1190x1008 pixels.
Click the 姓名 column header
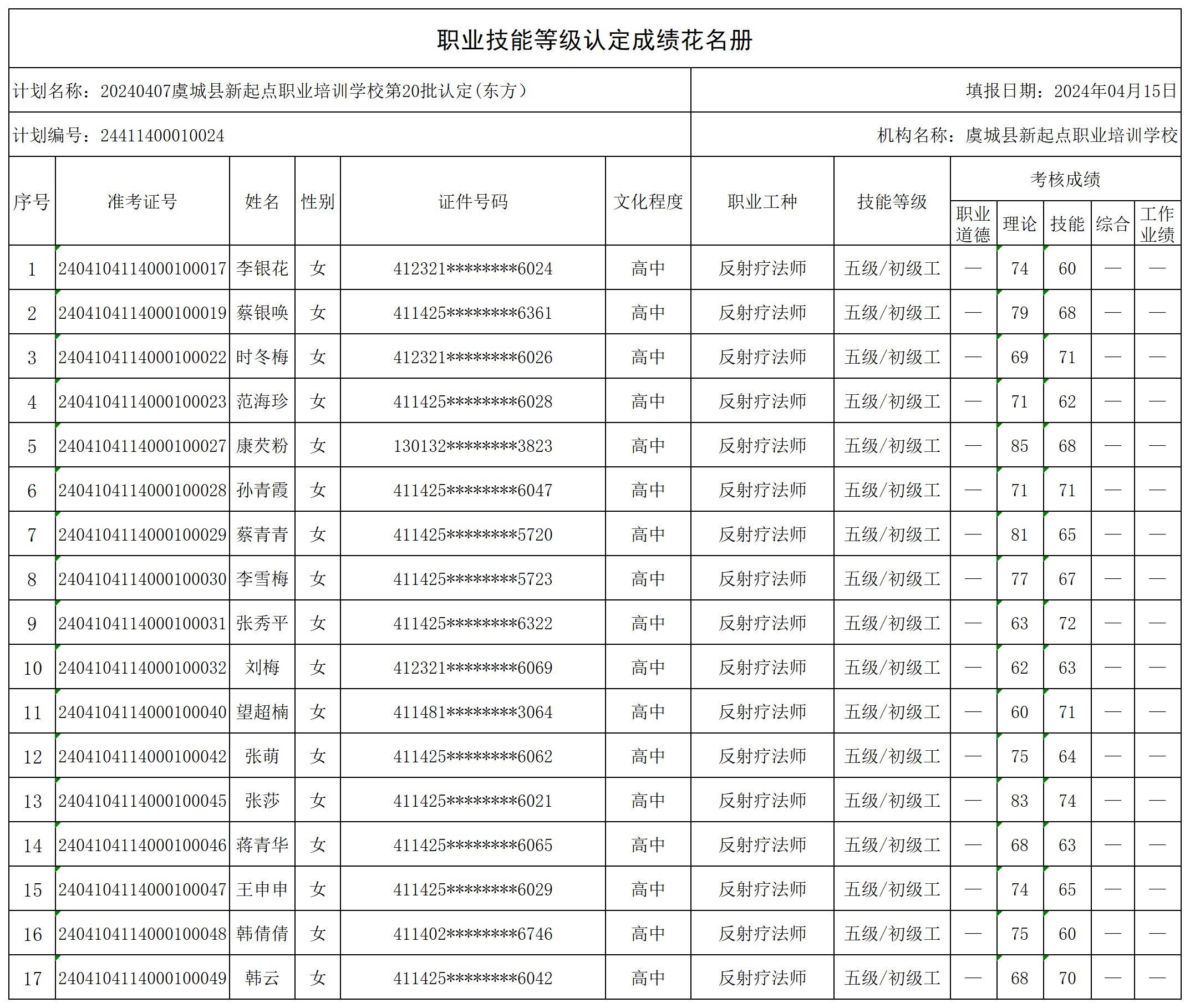coord(263,200)
